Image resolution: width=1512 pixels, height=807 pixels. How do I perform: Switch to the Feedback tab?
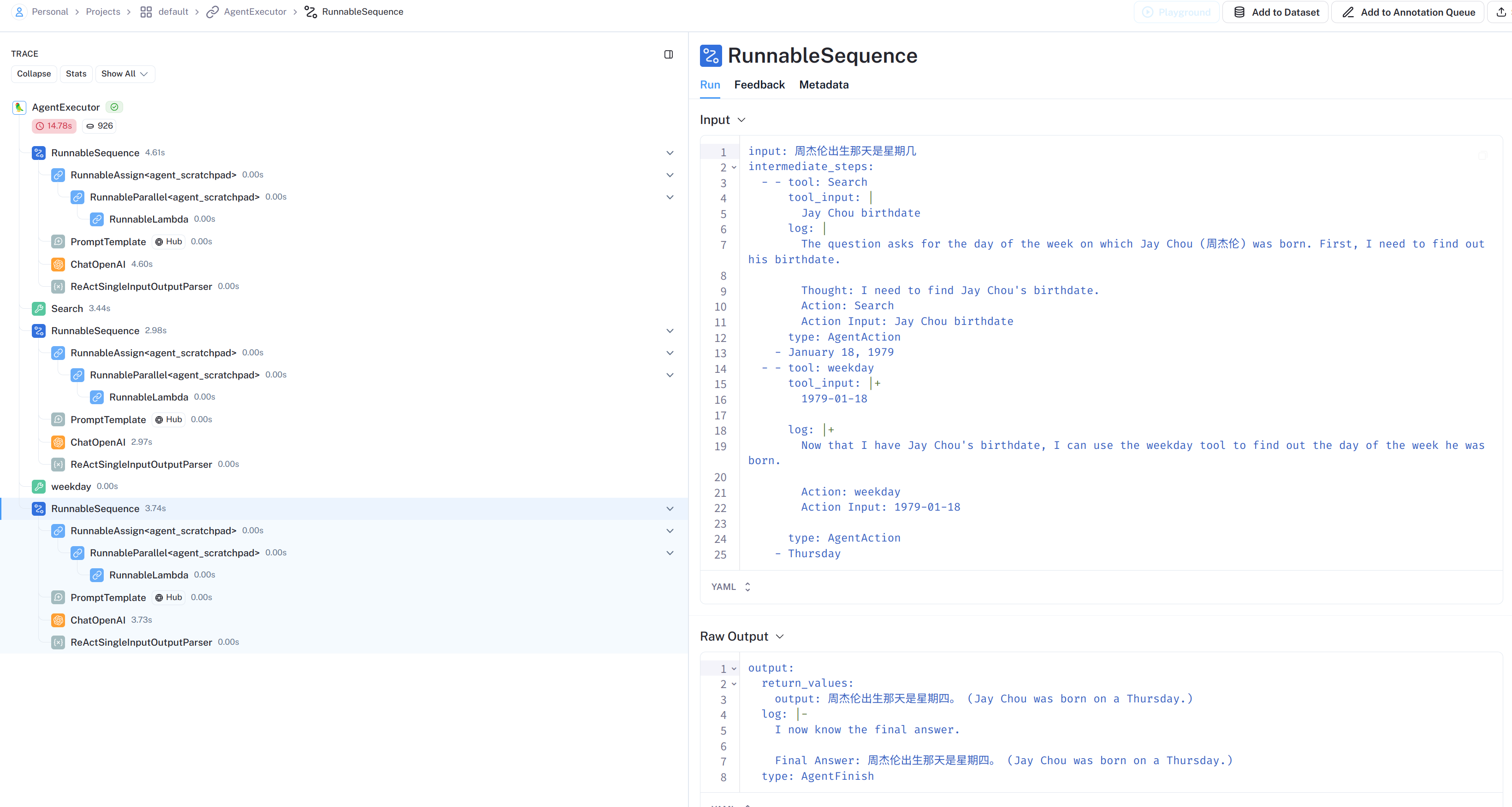pos(759,85)
